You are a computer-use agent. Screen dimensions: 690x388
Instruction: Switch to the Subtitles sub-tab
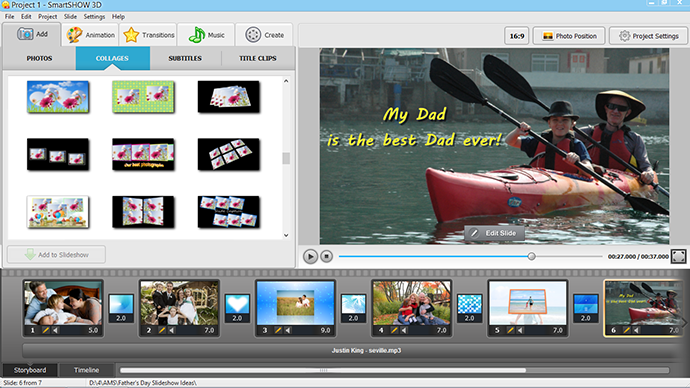click(185, 58)
